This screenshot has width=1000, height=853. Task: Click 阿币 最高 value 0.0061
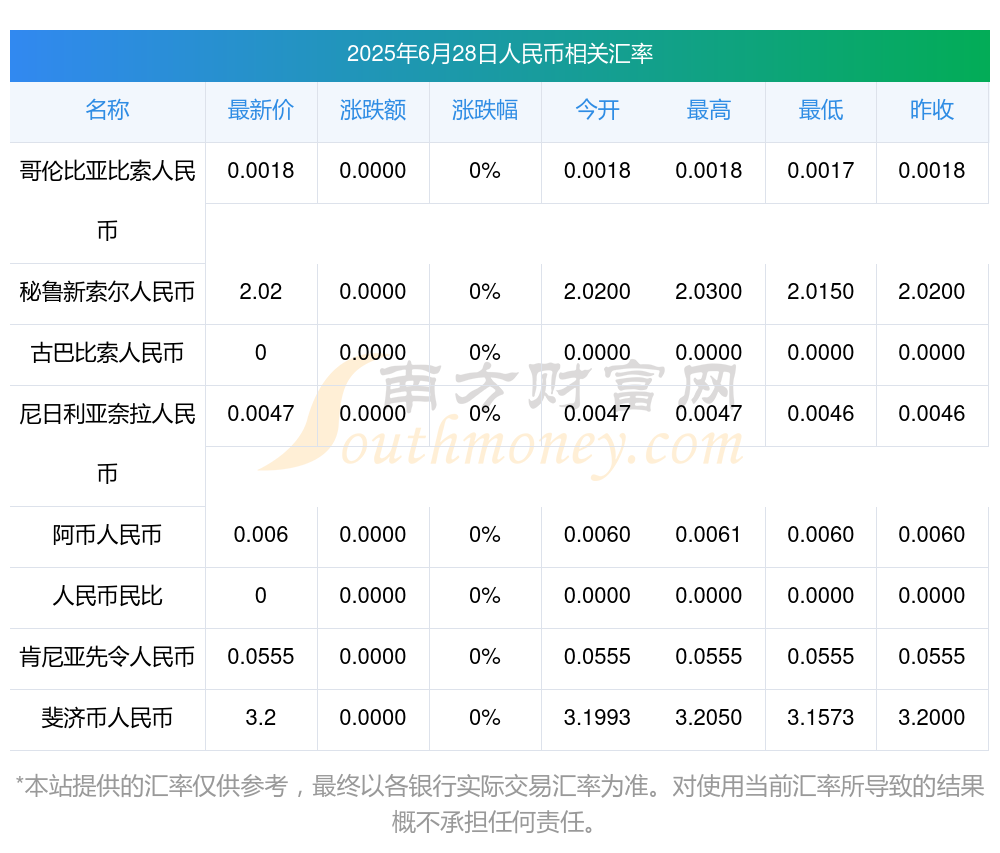pos(709,535)
